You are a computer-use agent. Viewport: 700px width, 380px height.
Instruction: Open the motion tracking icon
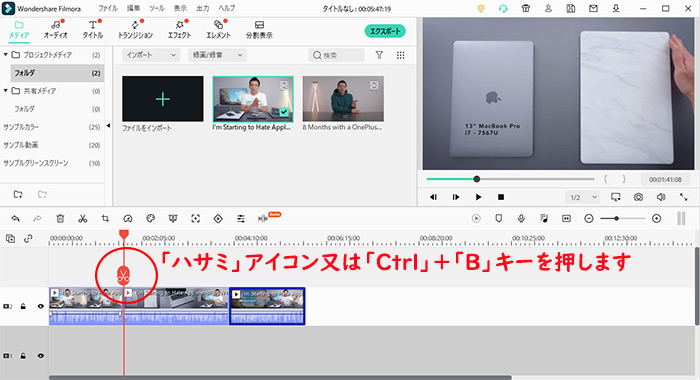(196, 218)
